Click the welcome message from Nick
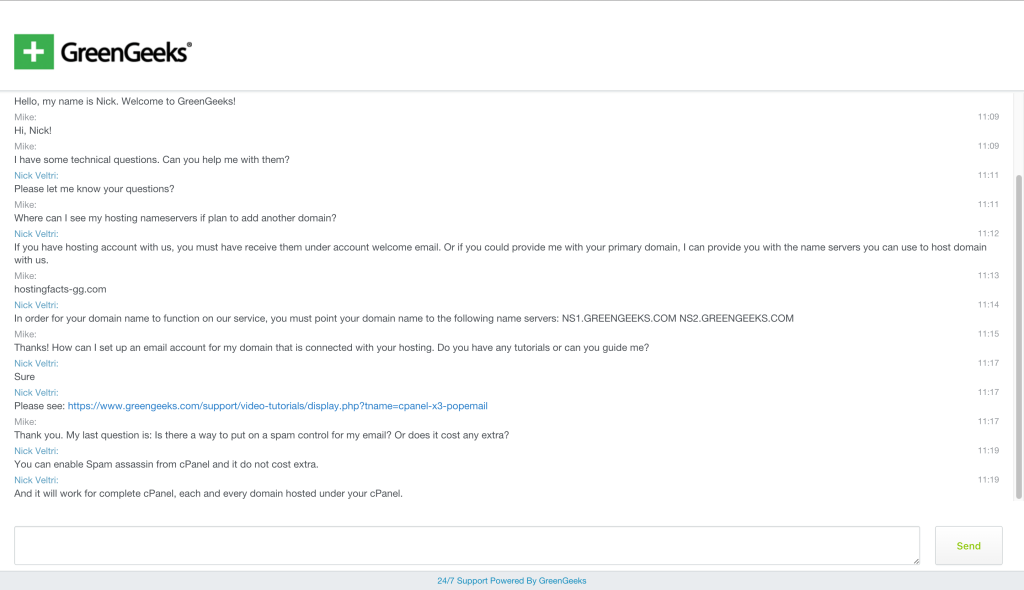 pos(125,101)
